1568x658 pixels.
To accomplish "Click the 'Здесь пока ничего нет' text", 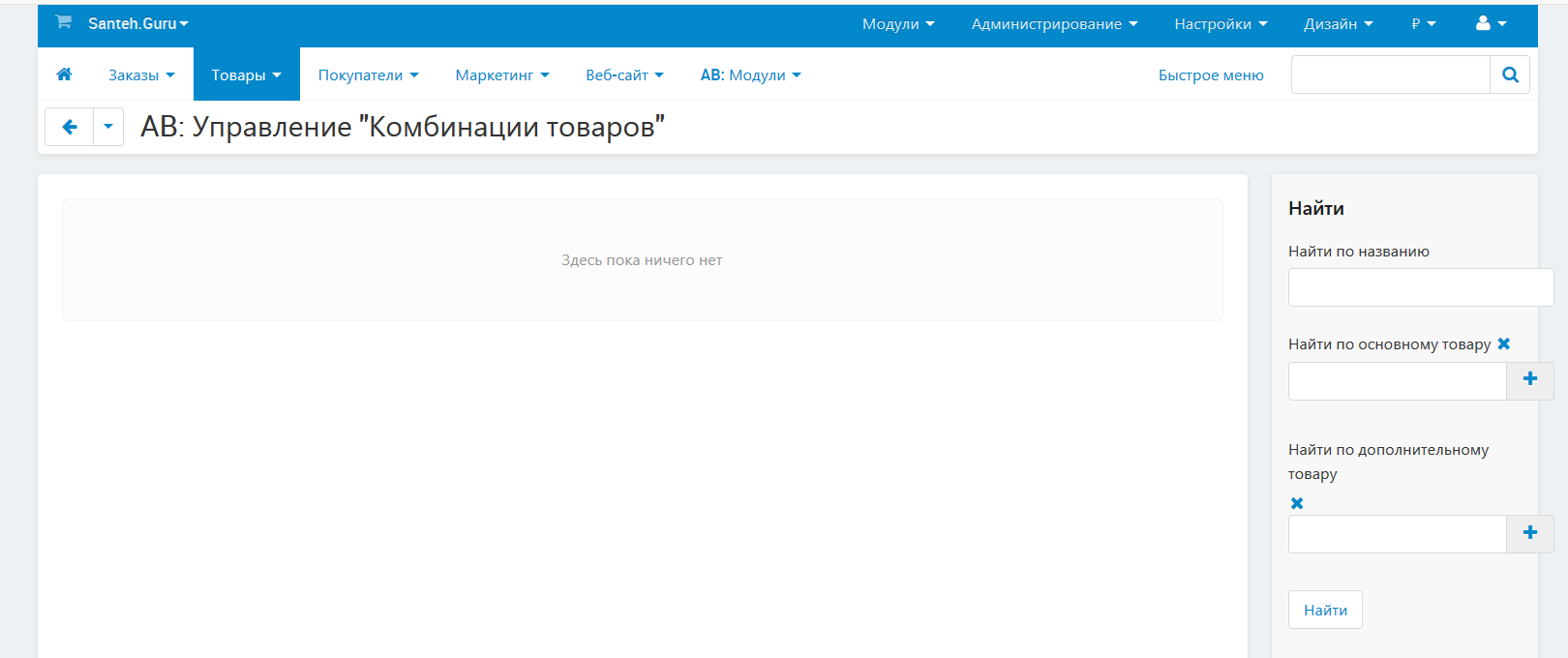I will (642, 260).
